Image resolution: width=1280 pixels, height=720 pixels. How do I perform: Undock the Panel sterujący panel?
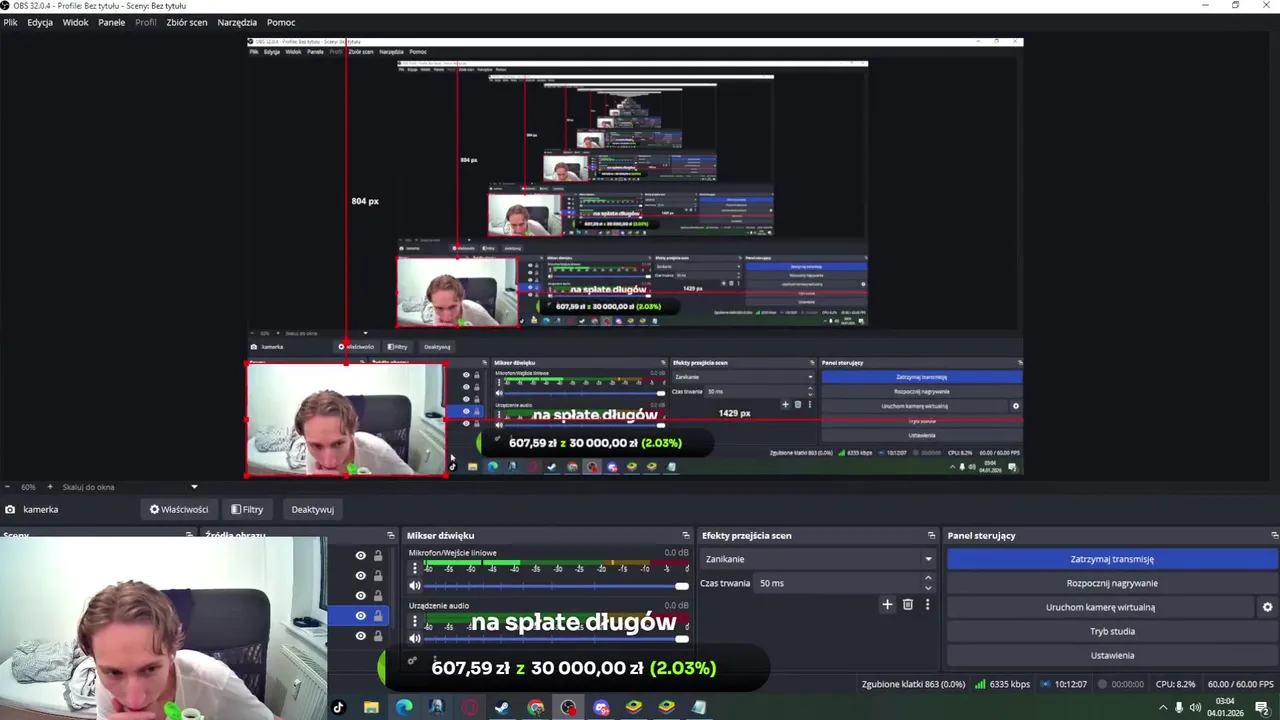point(1273,536)
